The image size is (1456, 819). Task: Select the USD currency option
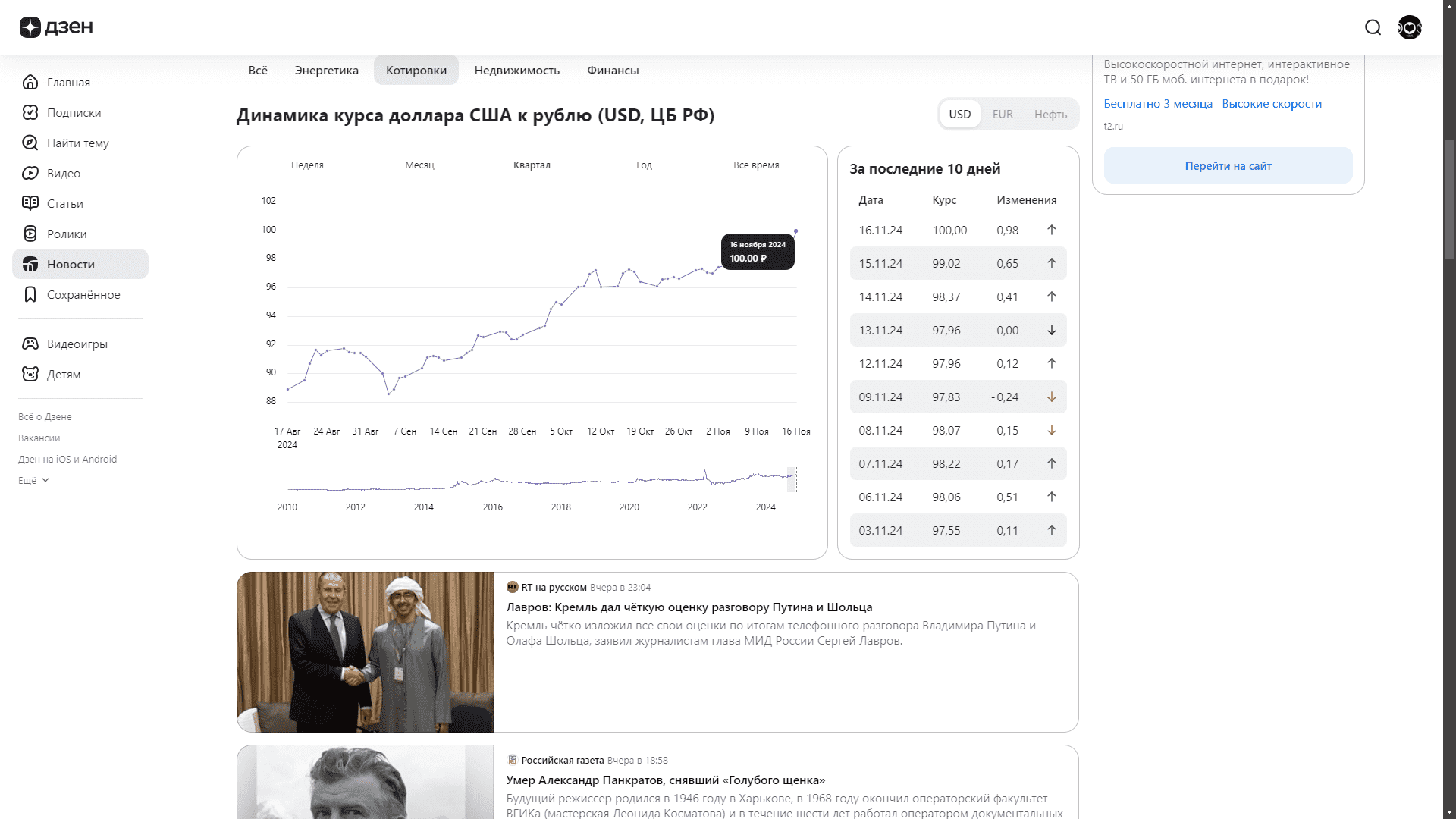coord(959,114)
